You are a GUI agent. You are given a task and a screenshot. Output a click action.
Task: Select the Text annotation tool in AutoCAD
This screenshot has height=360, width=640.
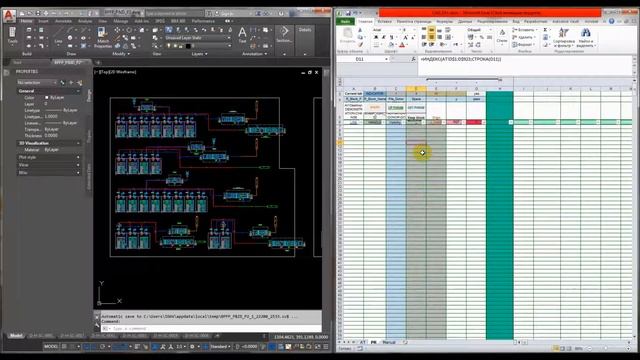click(242, 35)
